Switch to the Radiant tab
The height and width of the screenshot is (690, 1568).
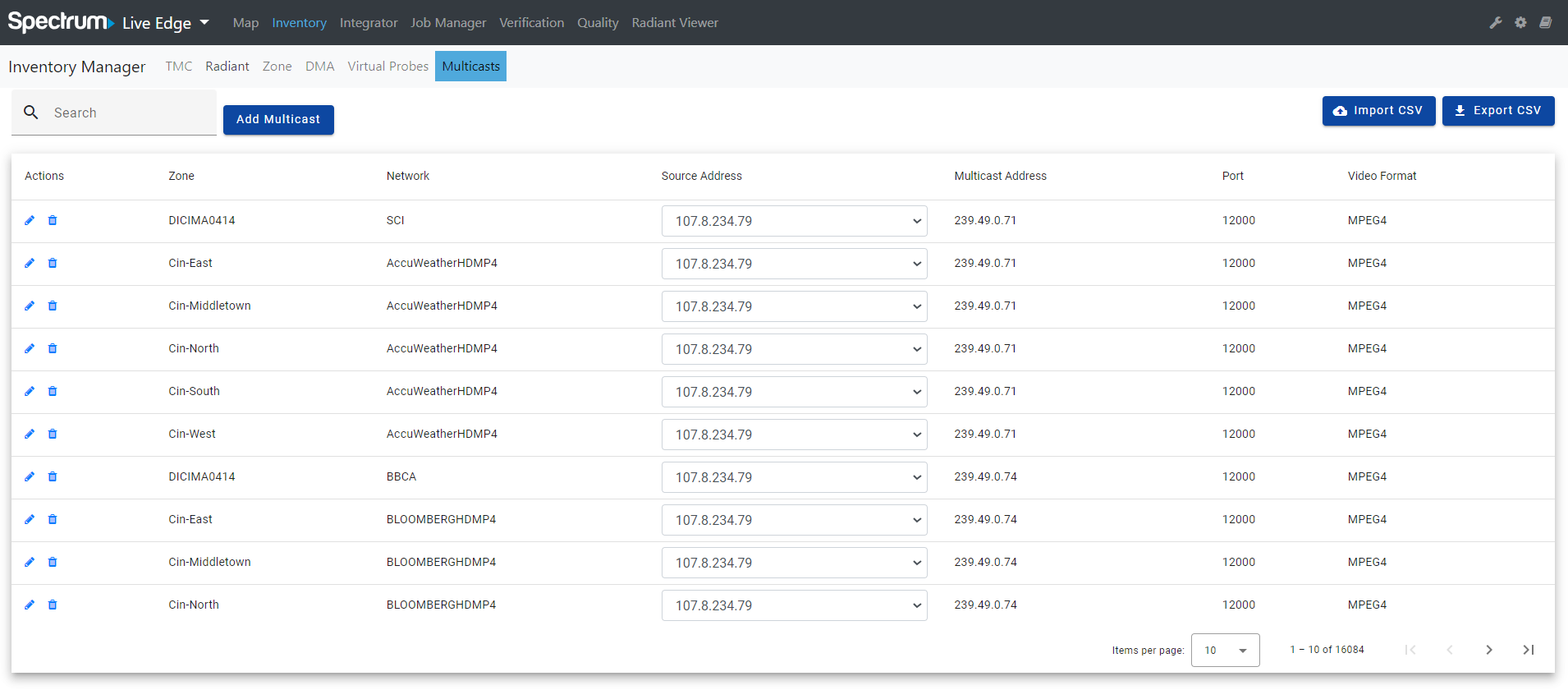227,67
